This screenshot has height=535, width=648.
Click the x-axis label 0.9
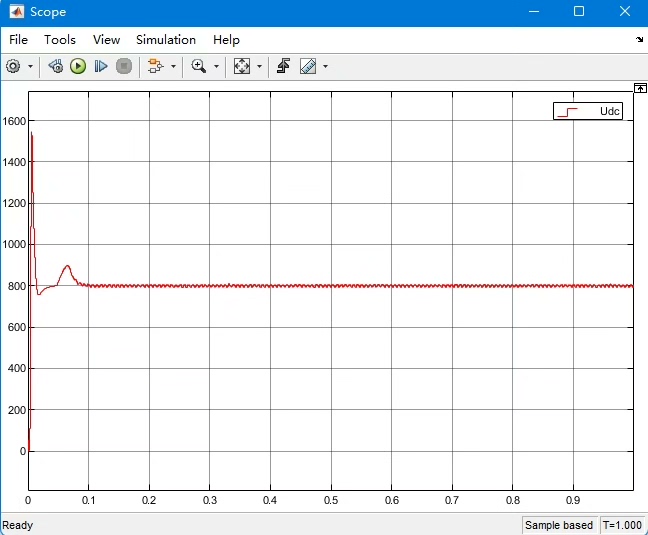[x=573, y=500]
